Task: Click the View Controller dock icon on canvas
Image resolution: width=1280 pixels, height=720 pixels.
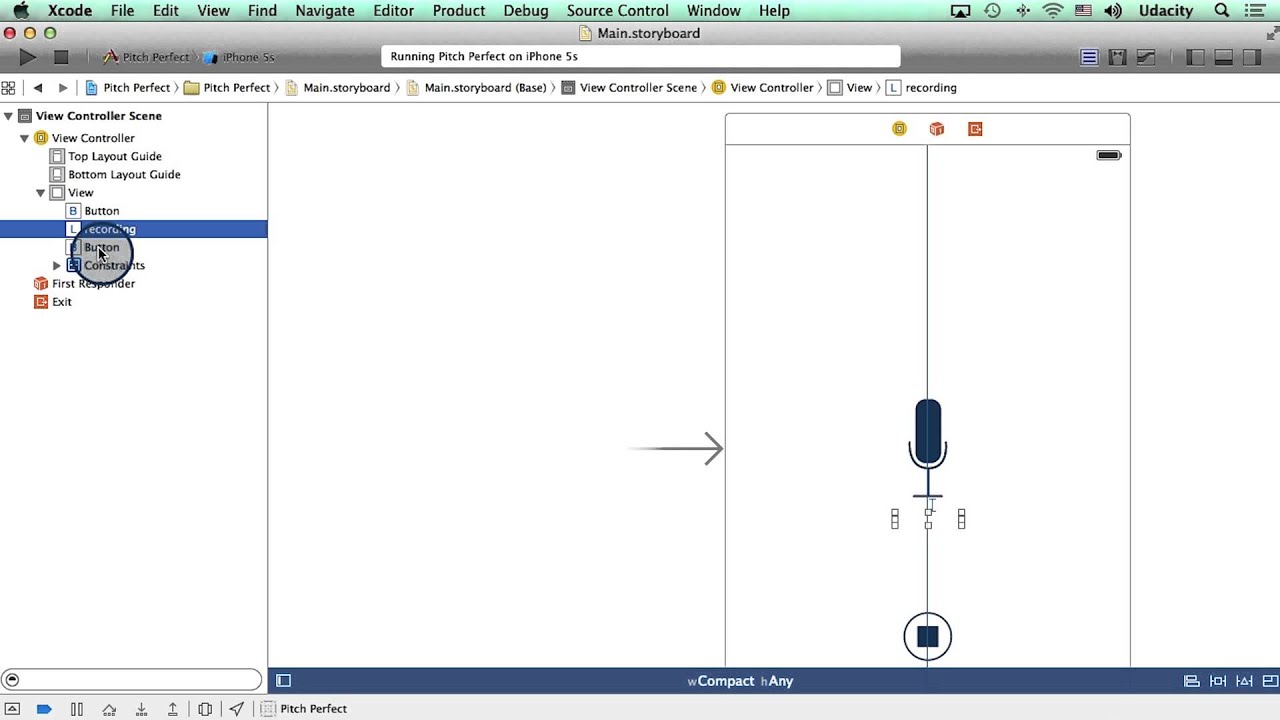Action: (x=899, y=129)
